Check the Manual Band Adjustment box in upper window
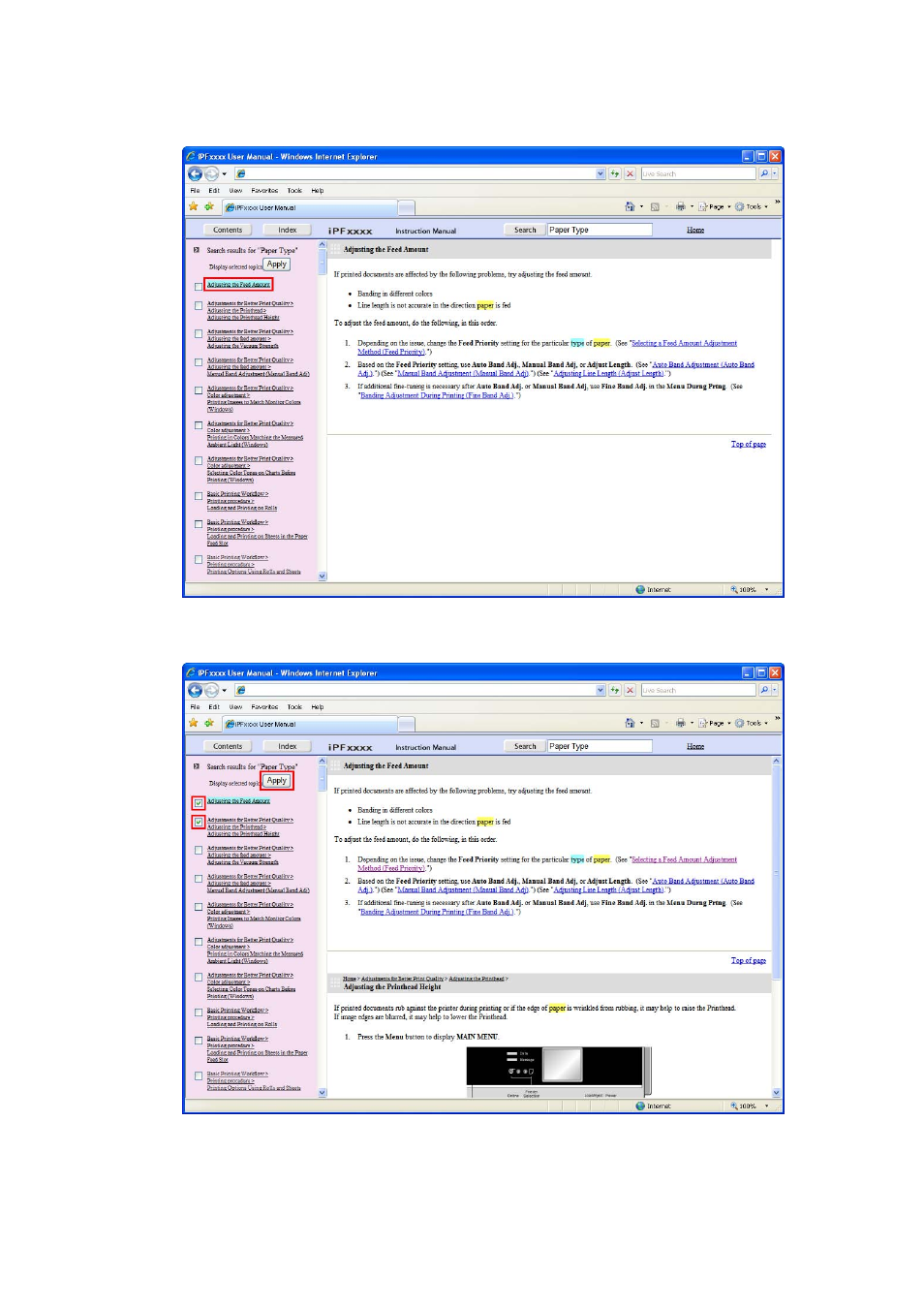Screen dimensions: 924x1308 pos(199,362)
